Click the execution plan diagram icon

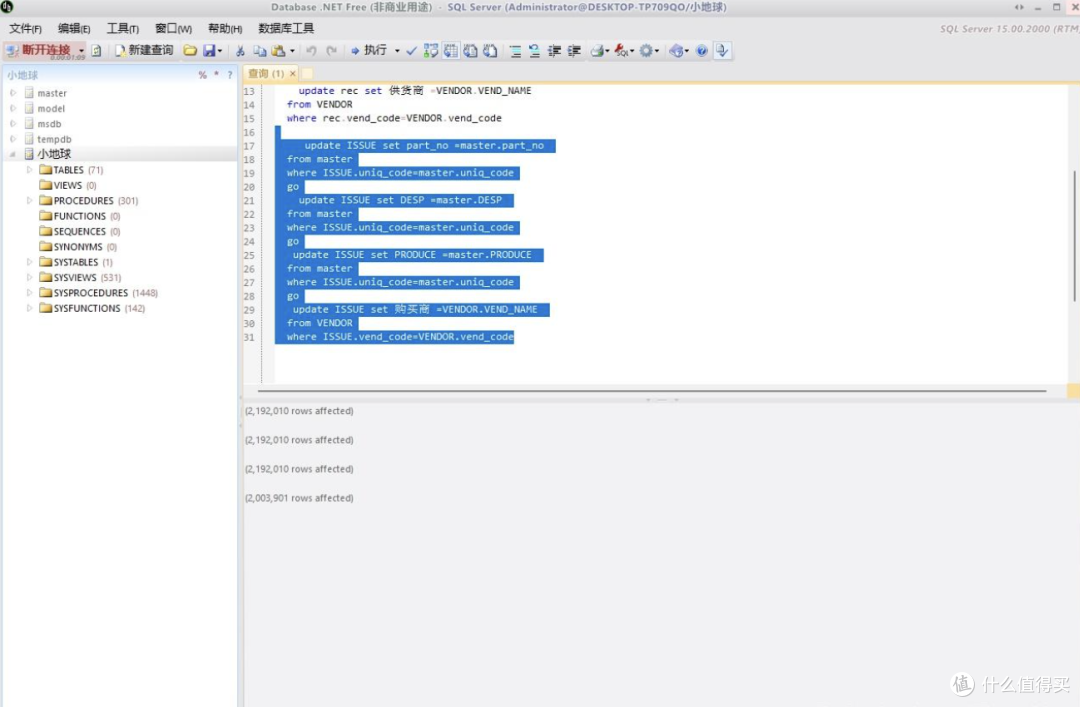pyautogui.click(x=430, y=51)
